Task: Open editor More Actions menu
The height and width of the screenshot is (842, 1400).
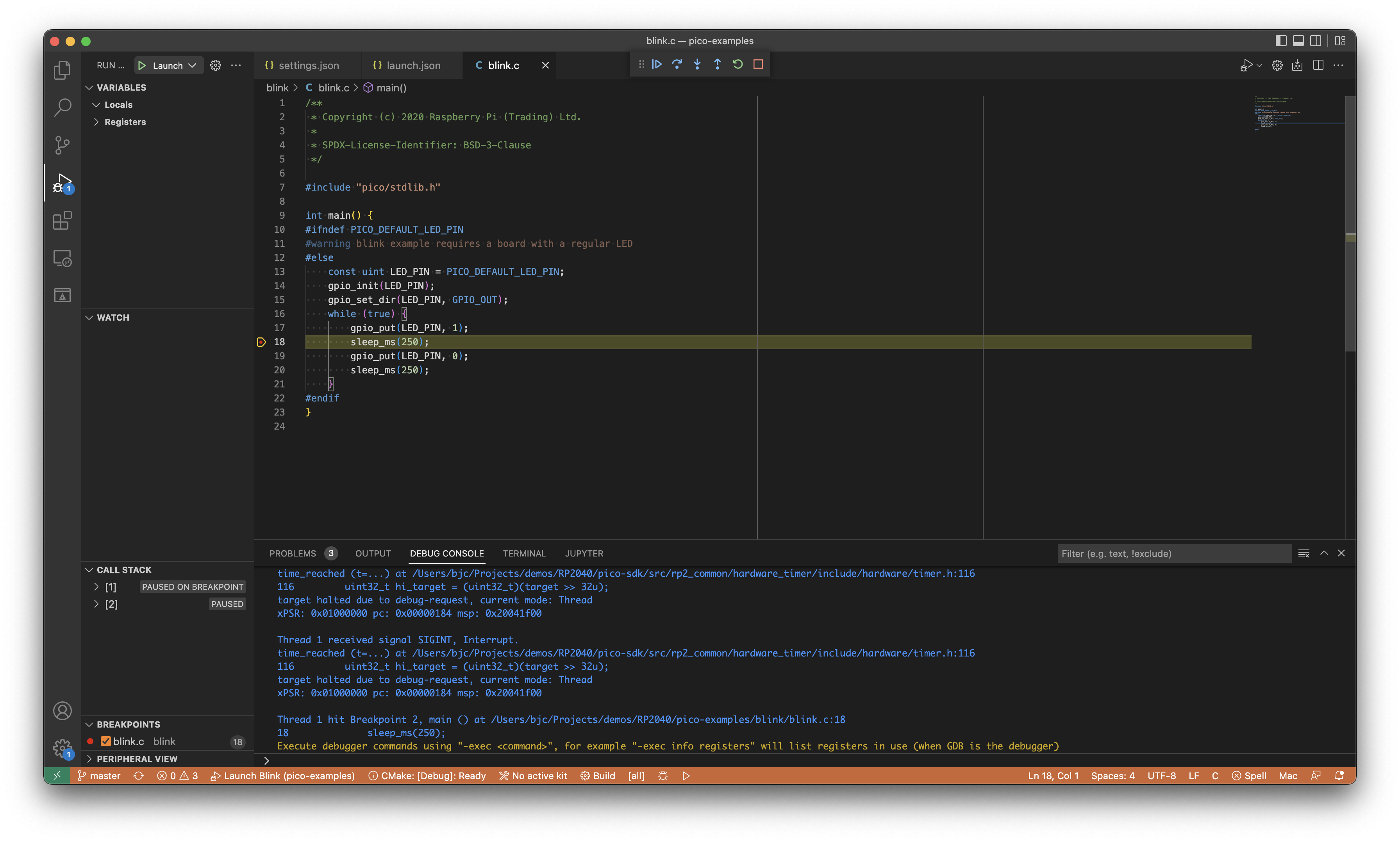Action: (x=1338, y=66)
